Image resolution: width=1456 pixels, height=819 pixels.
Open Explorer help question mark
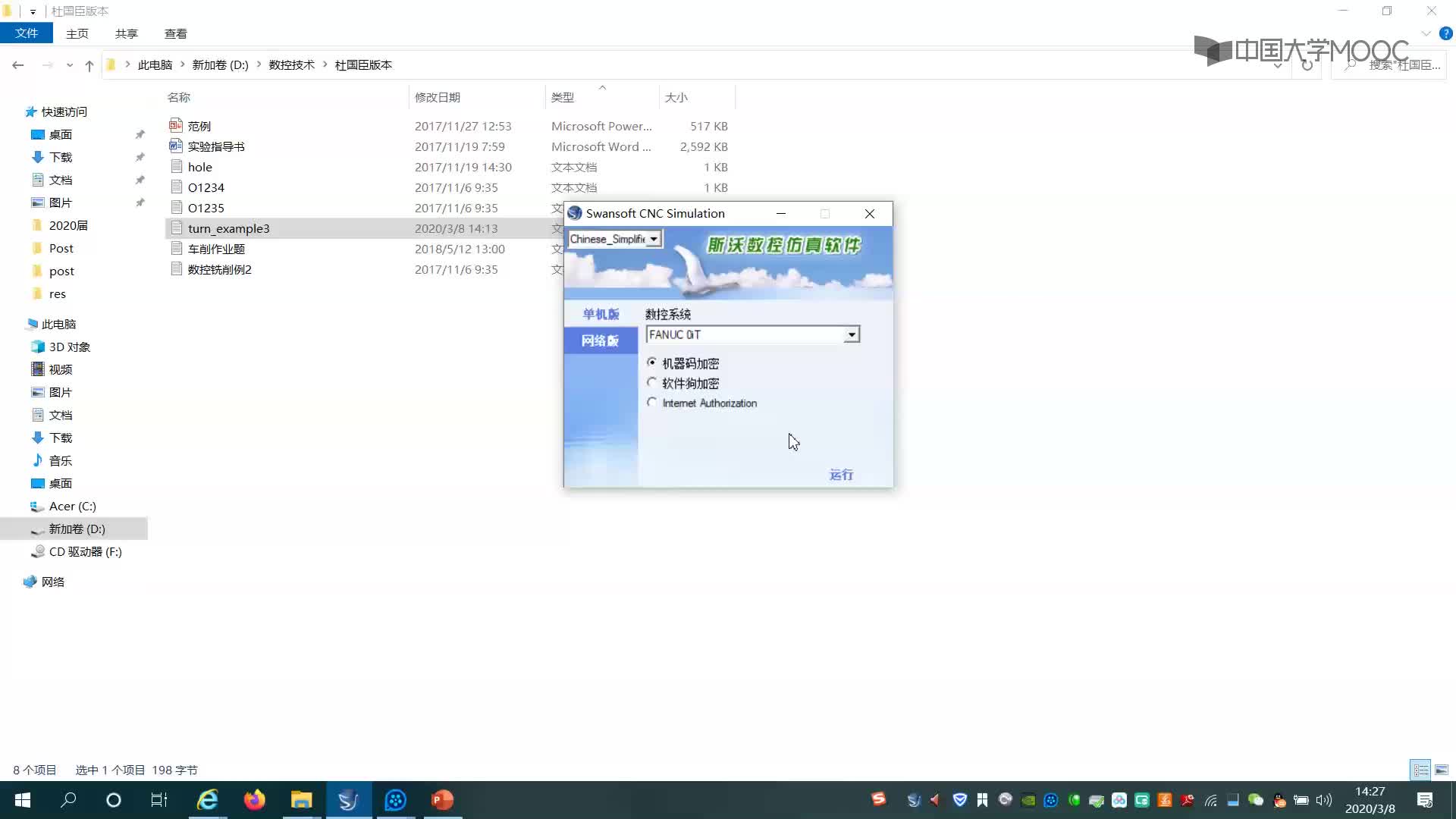1445,33
